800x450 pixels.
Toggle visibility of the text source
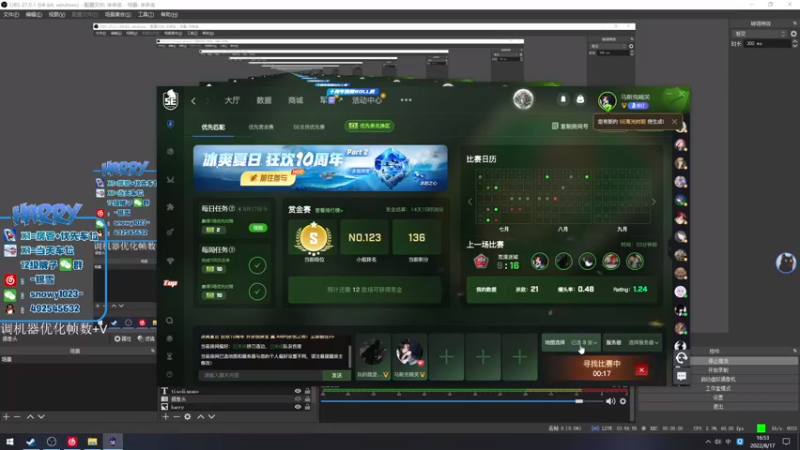tap(298, 391)
